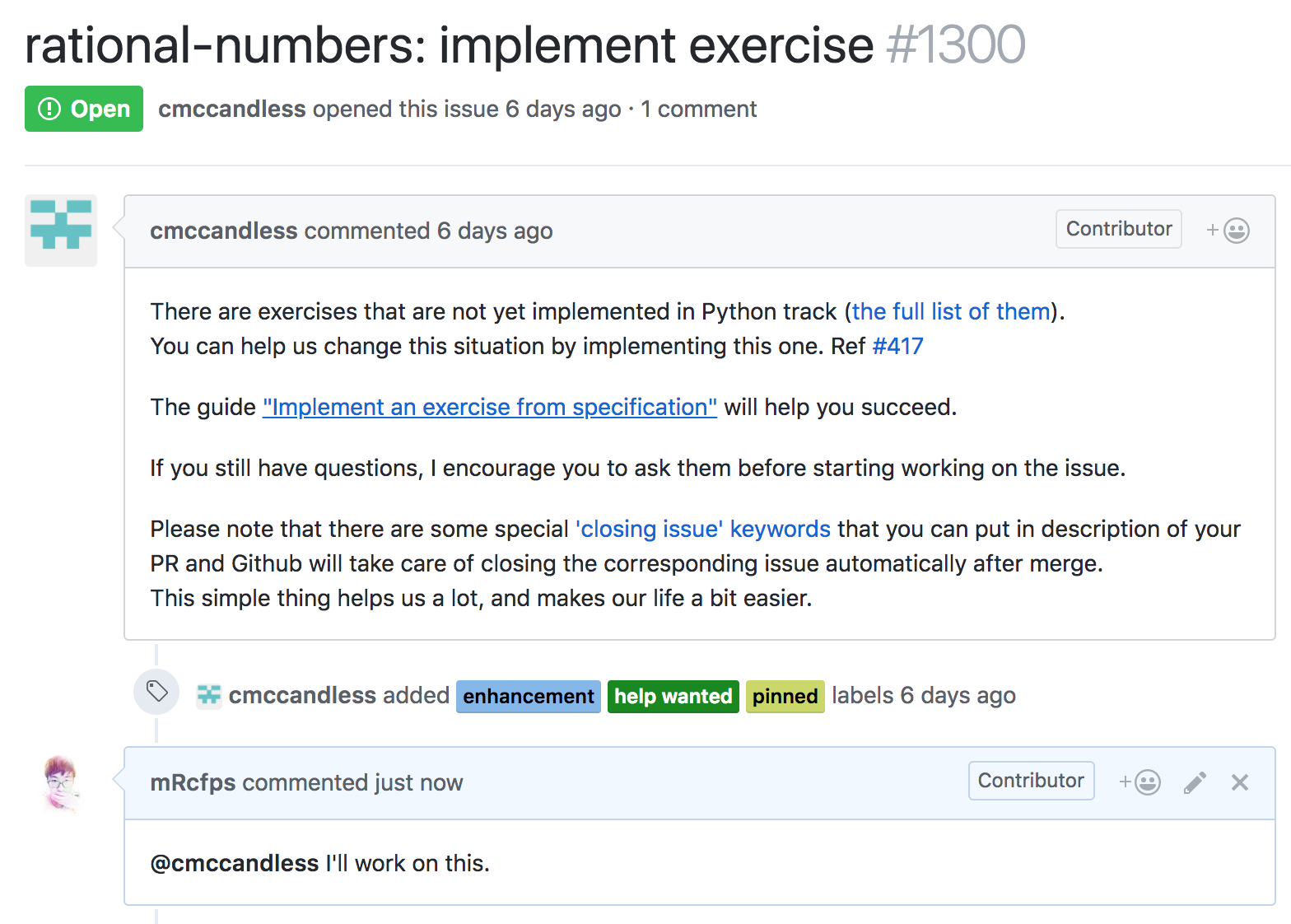Screen dimensions: 1291x924
Task: Delete mRcfps's comment with the X icon
Action: (1240, 782)
